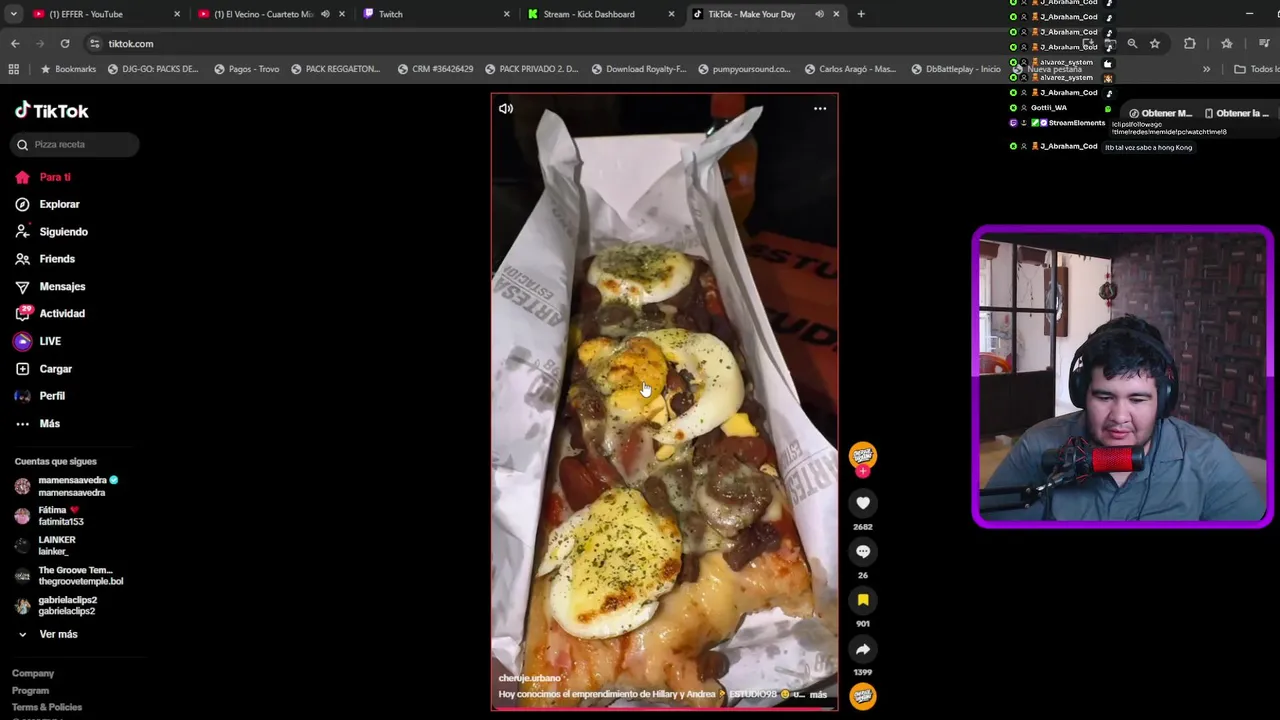
Task: Mute the TikTok browser tab audio
Action: click(x=819, y=14)
